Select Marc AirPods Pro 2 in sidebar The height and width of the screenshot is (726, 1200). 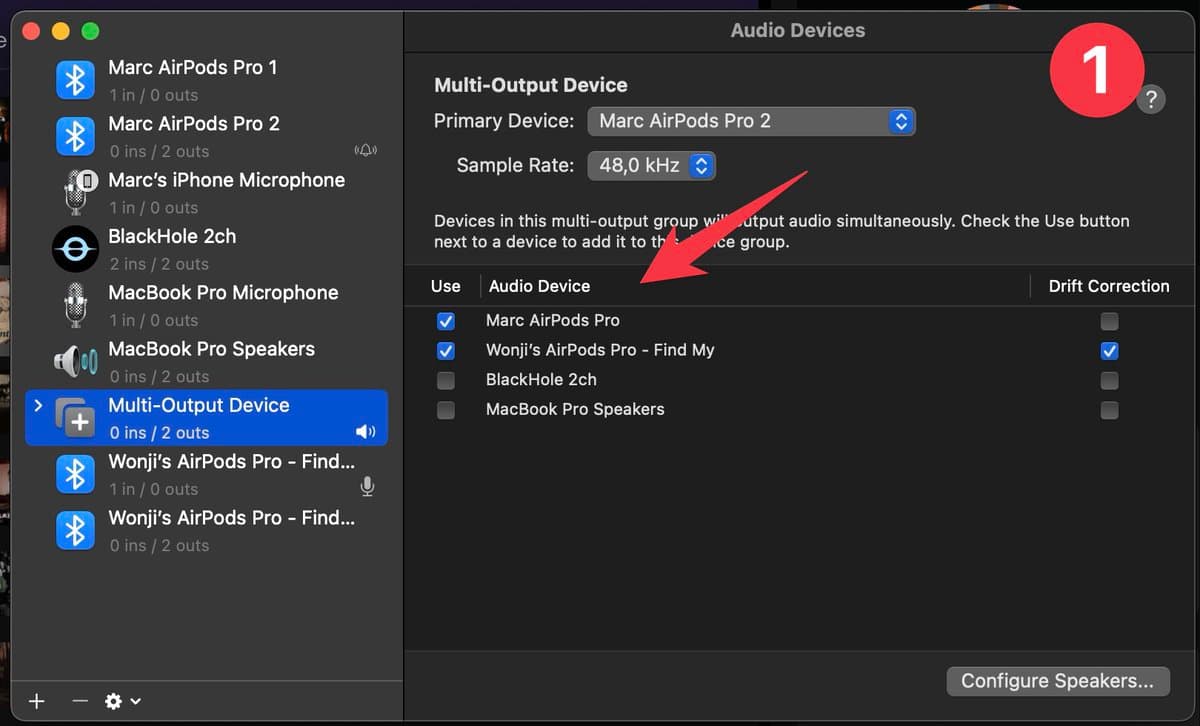(206, 137)
